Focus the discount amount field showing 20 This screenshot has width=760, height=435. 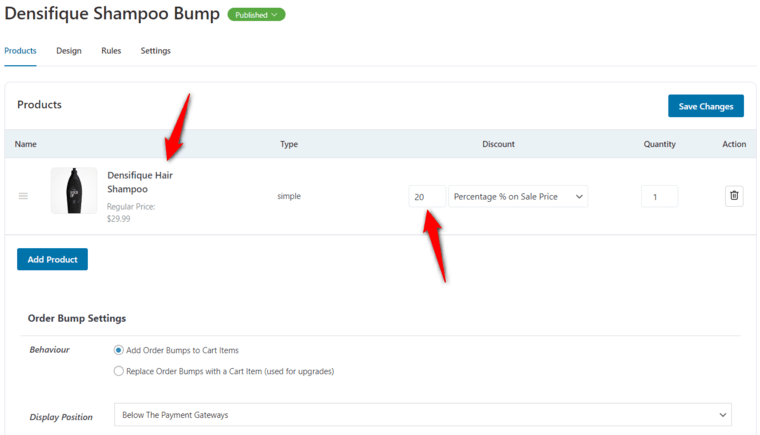click(x=427, y=196)
